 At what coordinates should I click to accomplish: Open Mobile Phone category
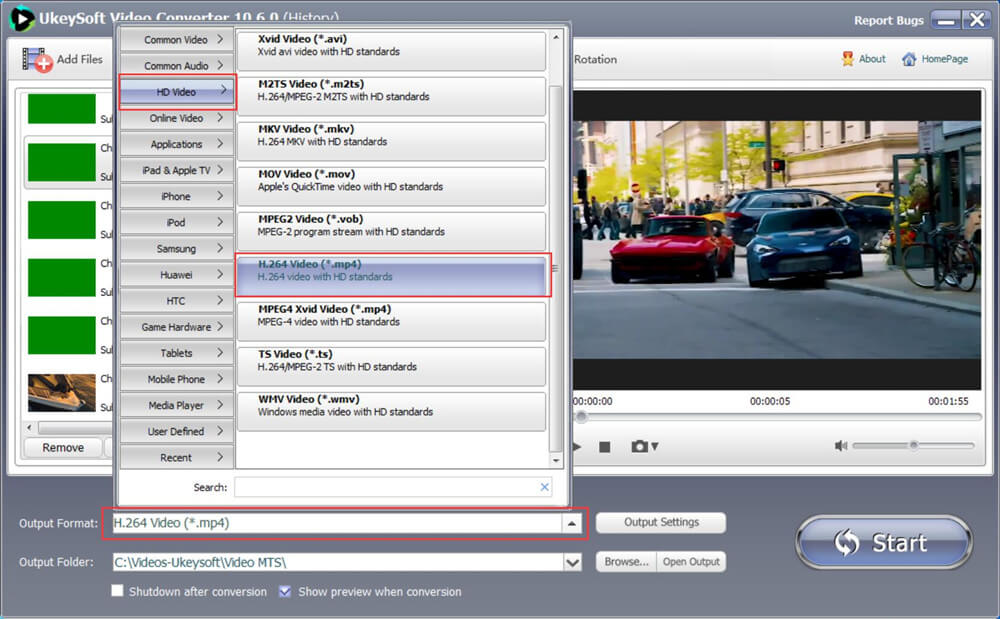point(176,379)
